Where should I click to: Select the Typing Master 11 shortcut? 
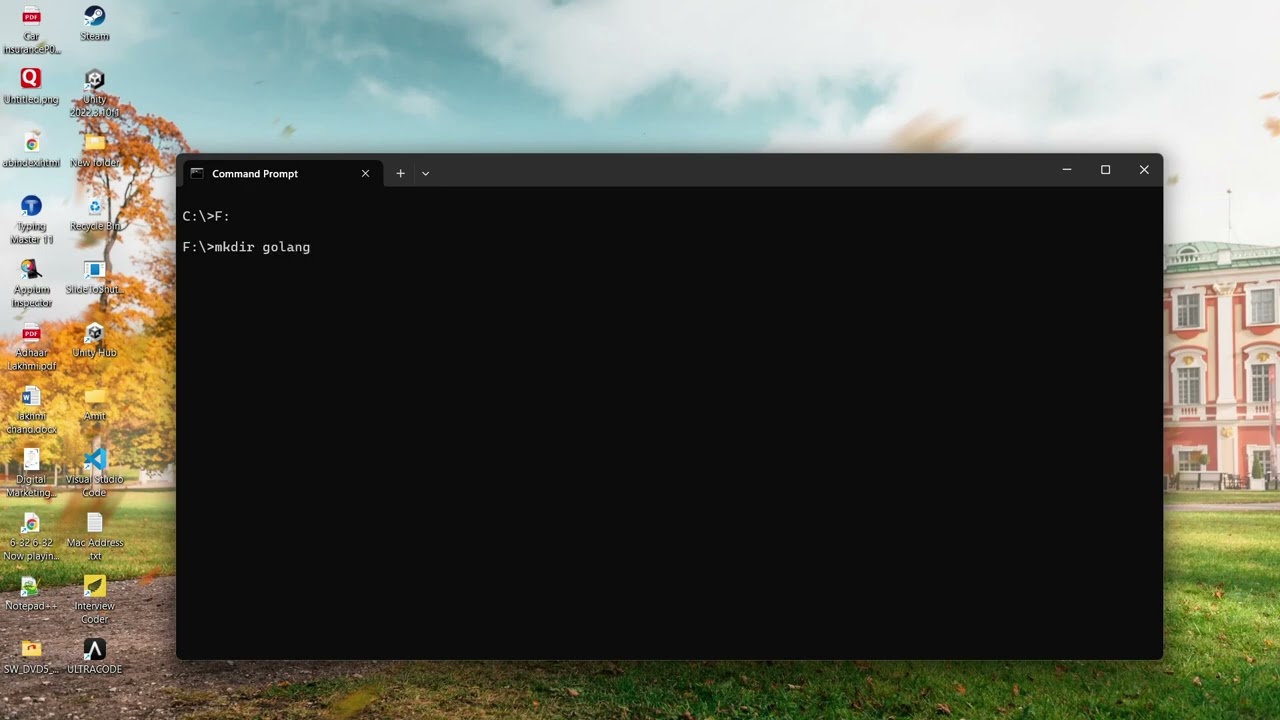pyautogui.click(x=31, y=206)
